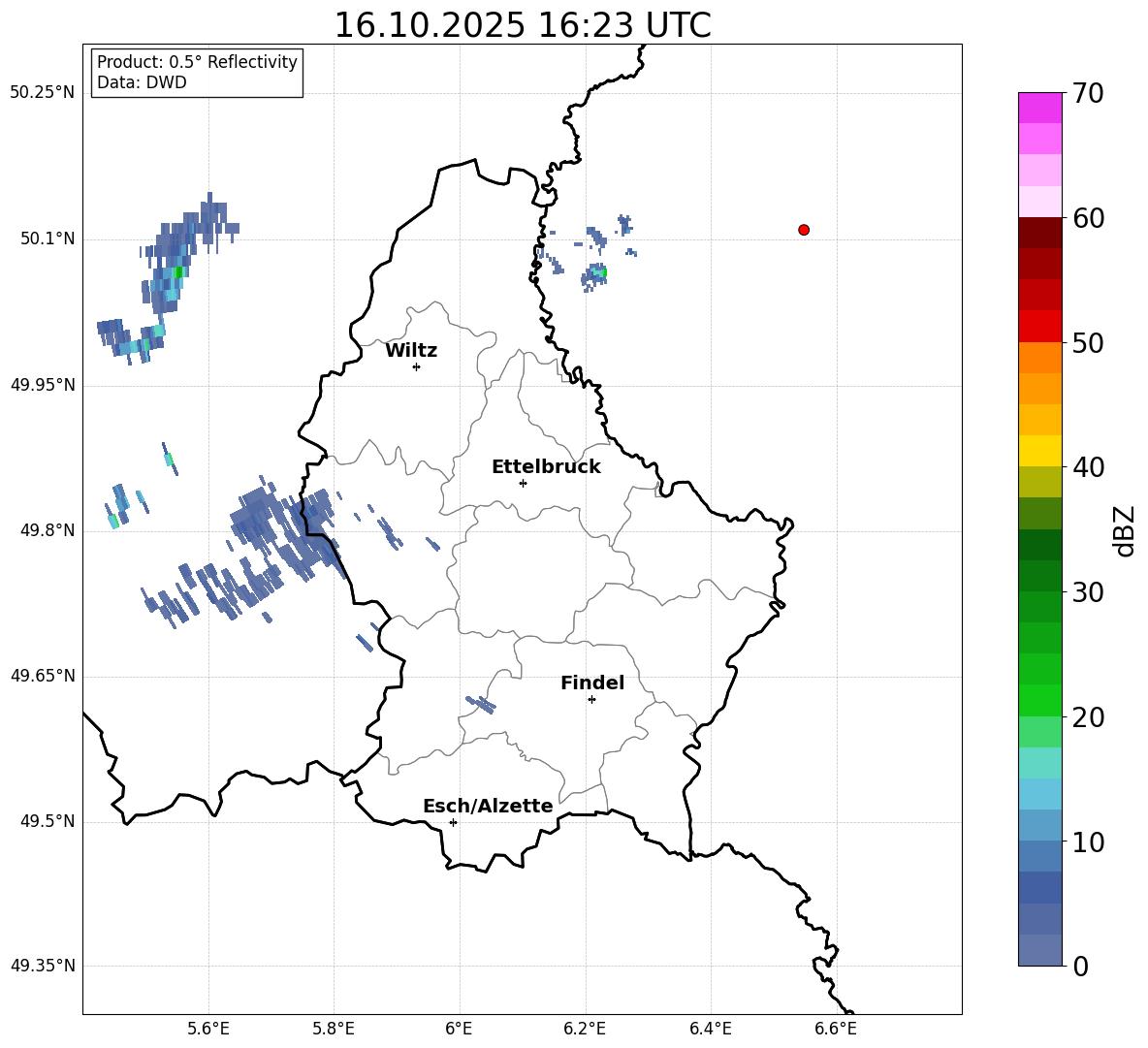This screenshot has width=1148, height=1048.
Task: Click the 6.2°E longitude label
Action: tap(585, 1029)
